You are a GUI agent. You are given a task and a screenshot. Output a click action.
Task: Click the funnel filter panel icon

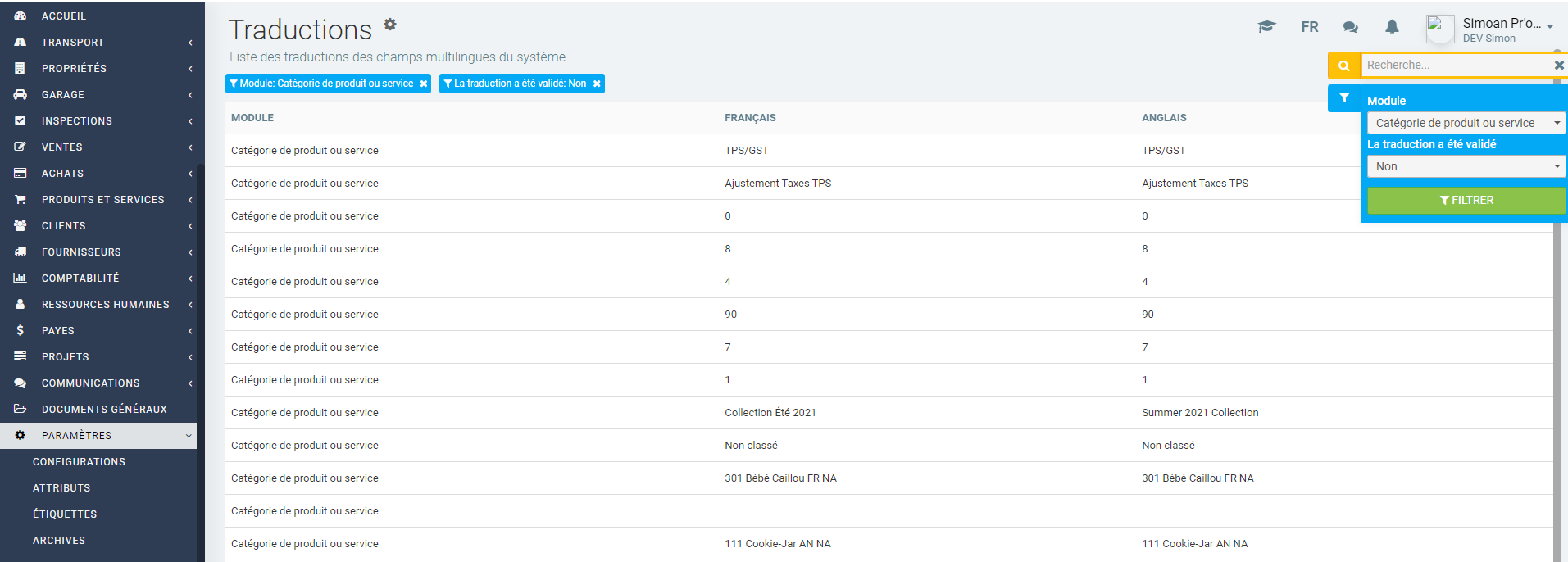tap(1344, 98)
